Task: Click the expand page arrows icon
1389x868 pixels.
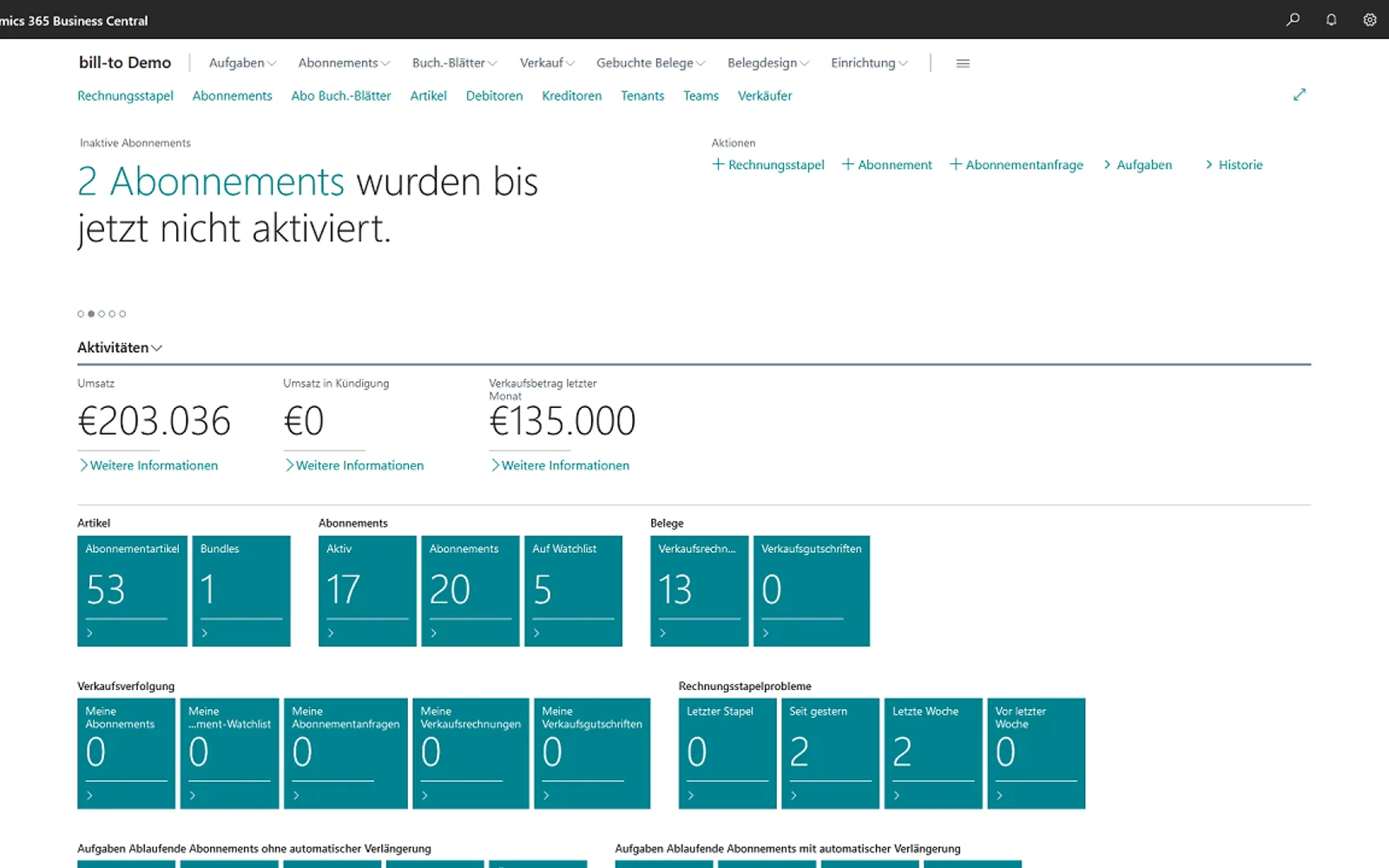Action: point(1300,95)
